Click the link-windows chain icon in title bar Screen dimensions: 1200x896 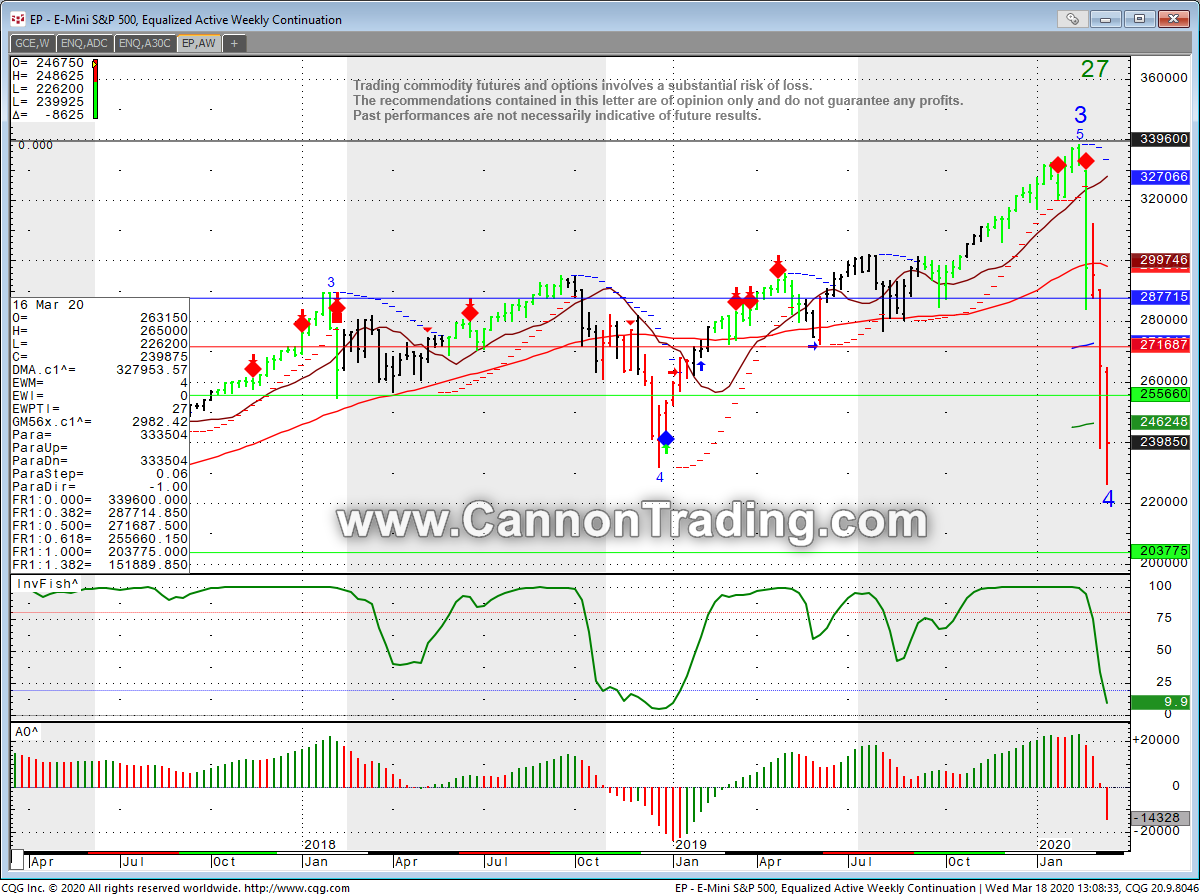[1071, 18]
